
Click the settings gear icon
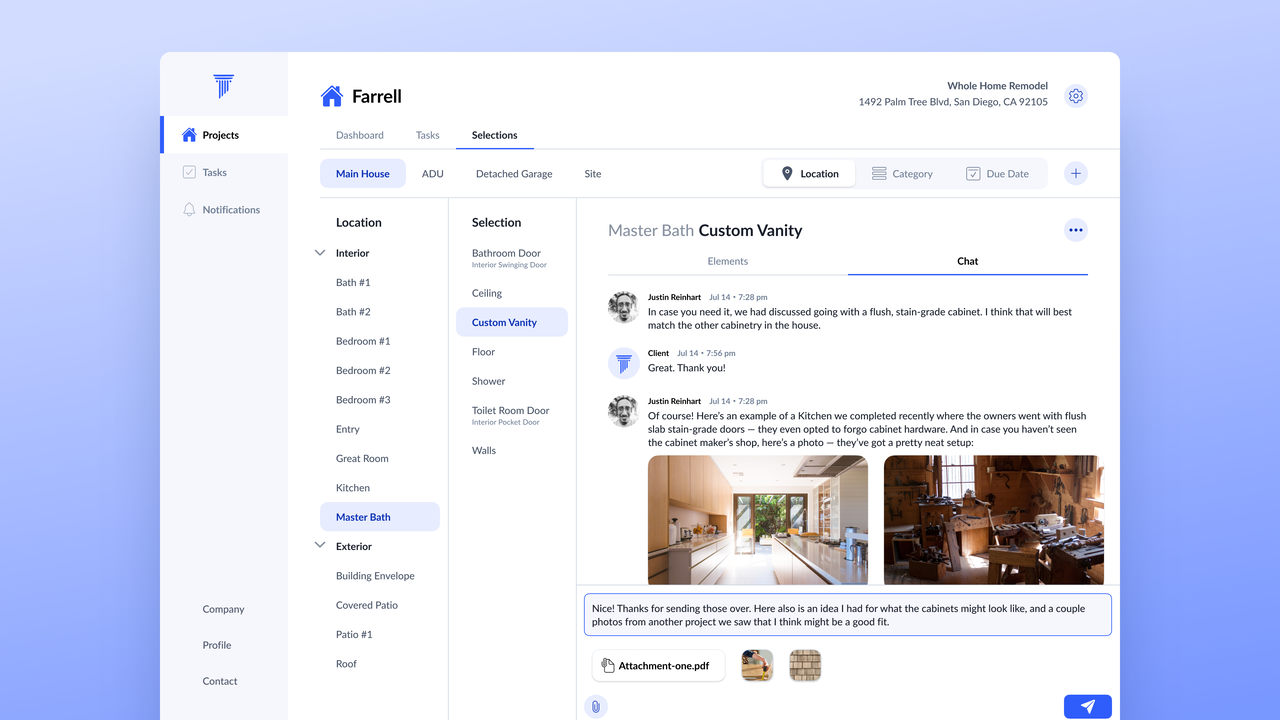point(1076,96)
